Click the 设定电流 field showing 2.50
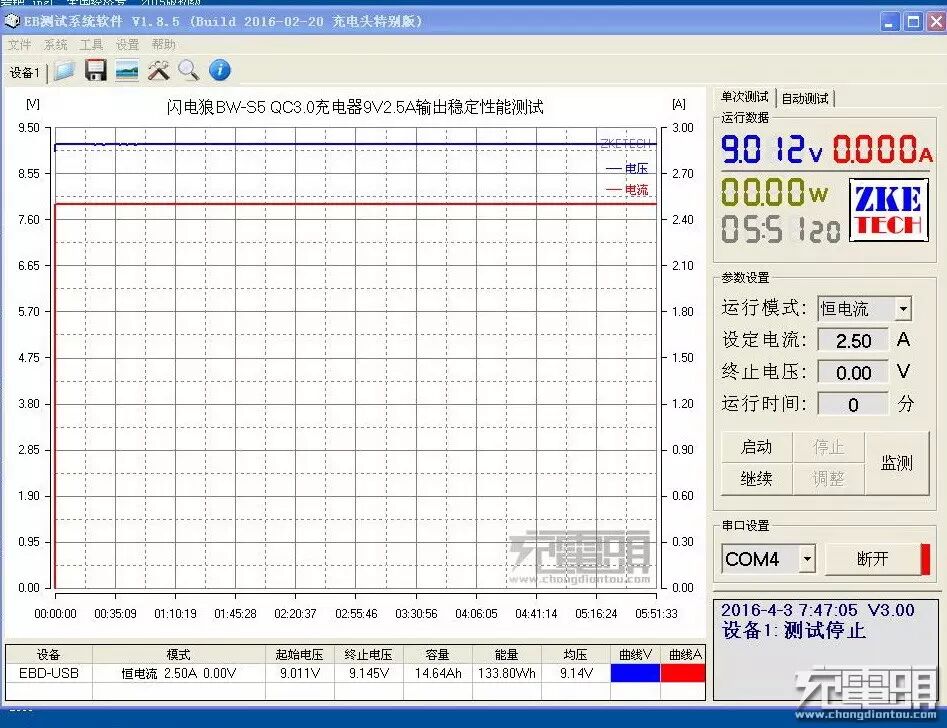This screenshot has width=947, height=728. [853, 340]
